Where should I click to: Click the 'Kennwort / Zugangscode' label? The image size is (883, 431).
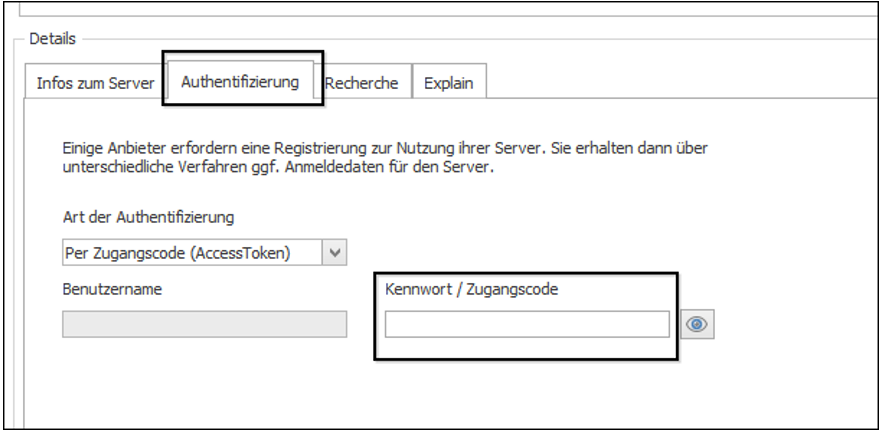tap(471, 290)
